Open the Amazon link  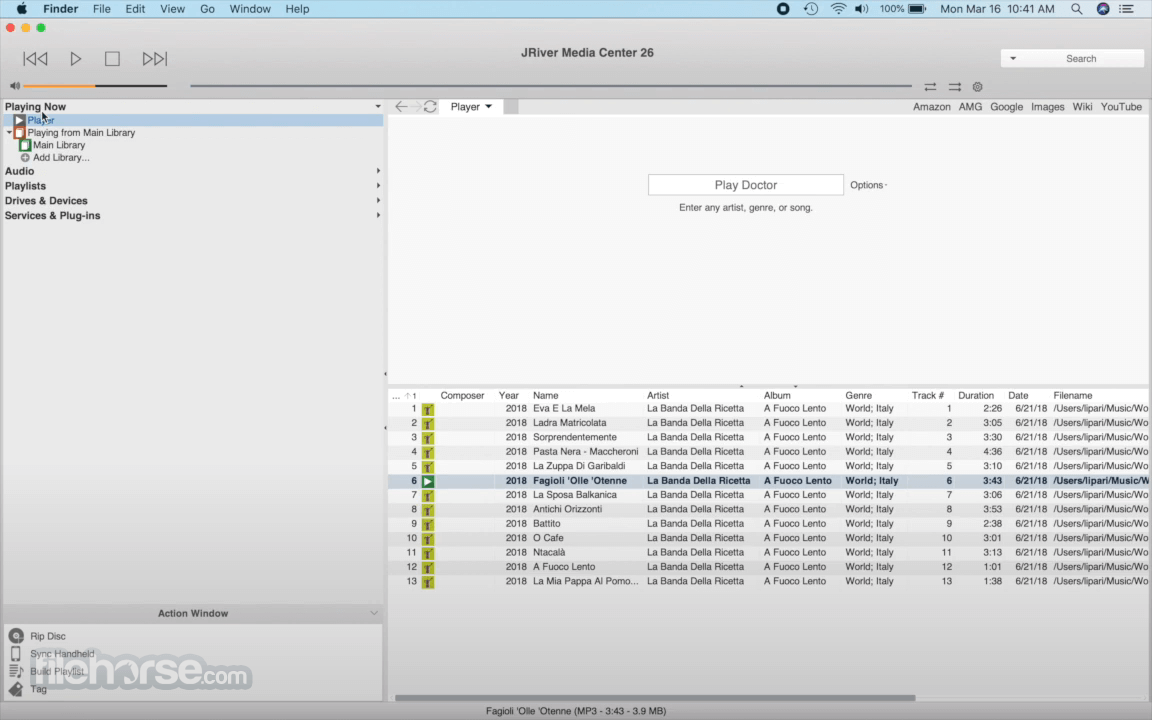[932, 107]
